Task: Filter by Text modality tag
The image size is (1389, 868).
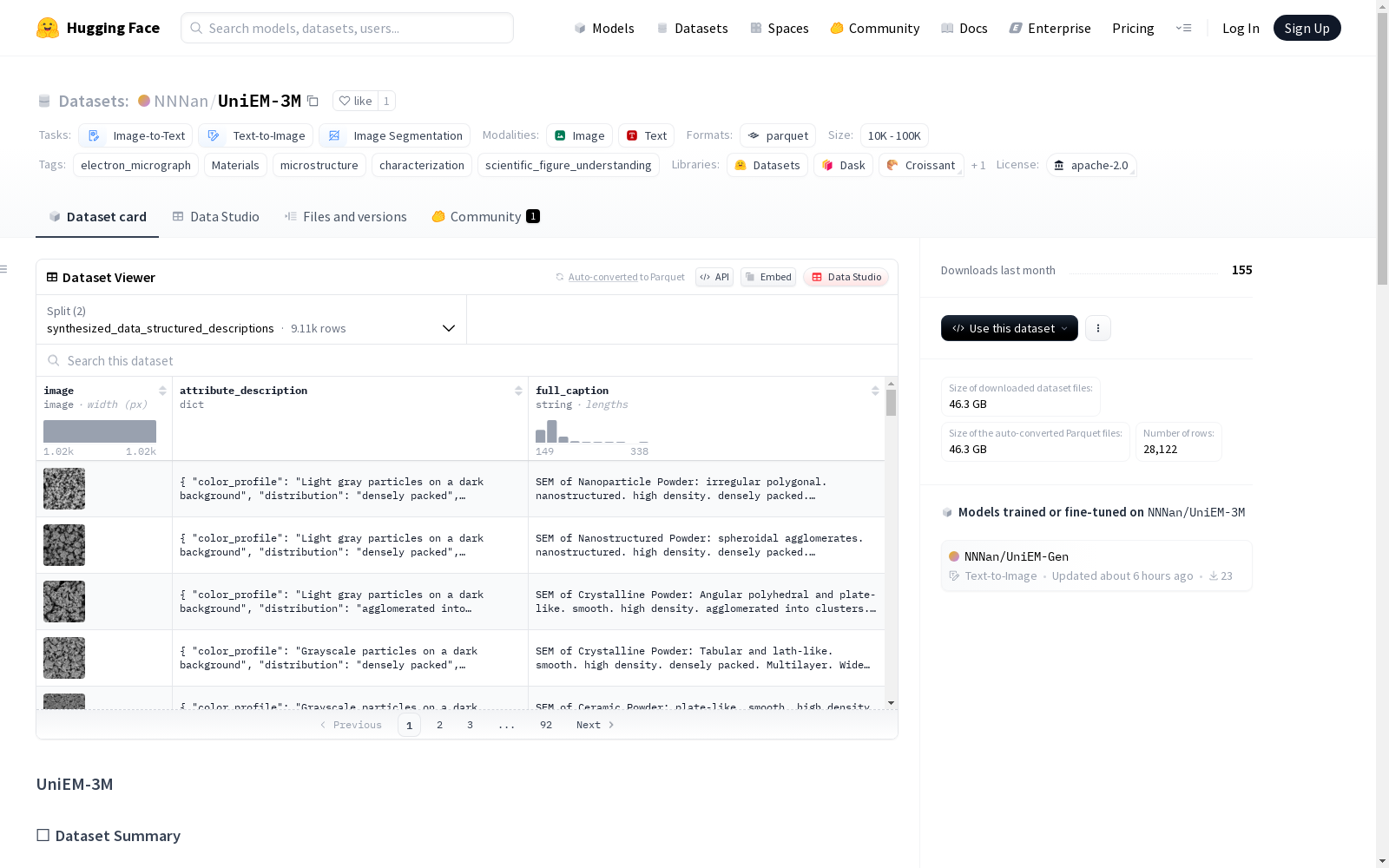Action: pyautogui.click(x=646, y=135)
